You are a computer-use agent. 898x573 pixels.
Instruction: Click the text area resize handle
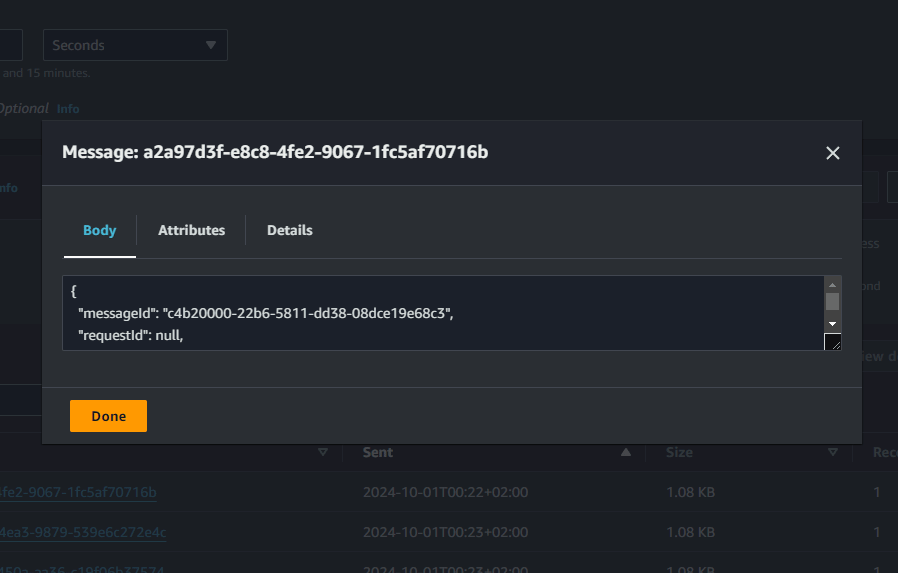pos(832,342)
